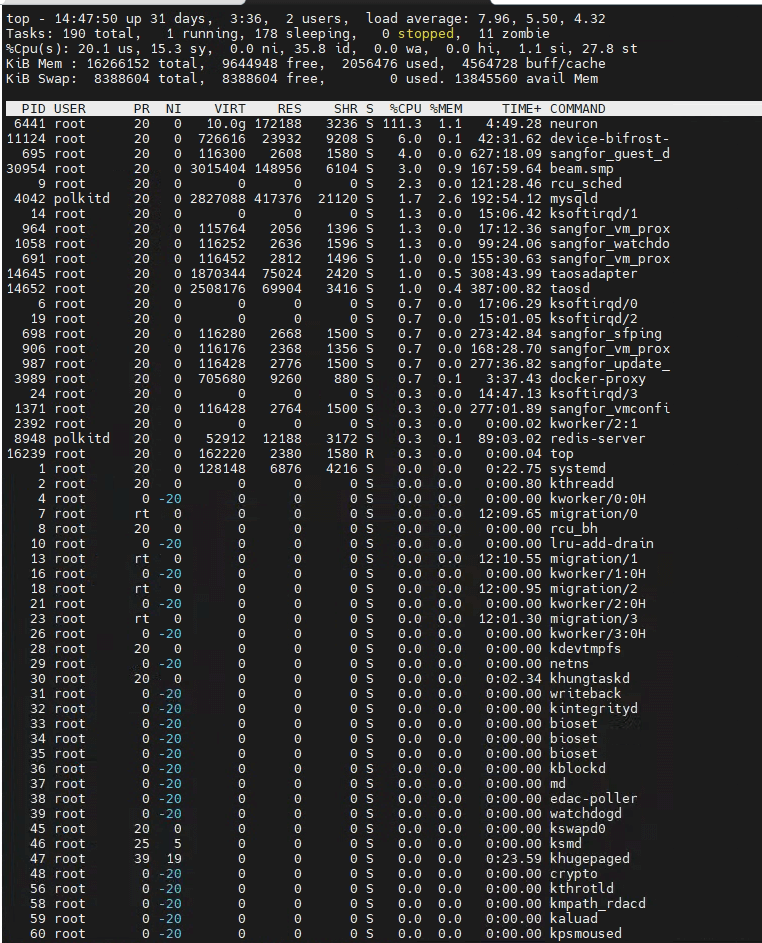Screen dimensions: 762x943
Task: Select the kpsmoused command in last row
Action: click(x=585, y=934)
